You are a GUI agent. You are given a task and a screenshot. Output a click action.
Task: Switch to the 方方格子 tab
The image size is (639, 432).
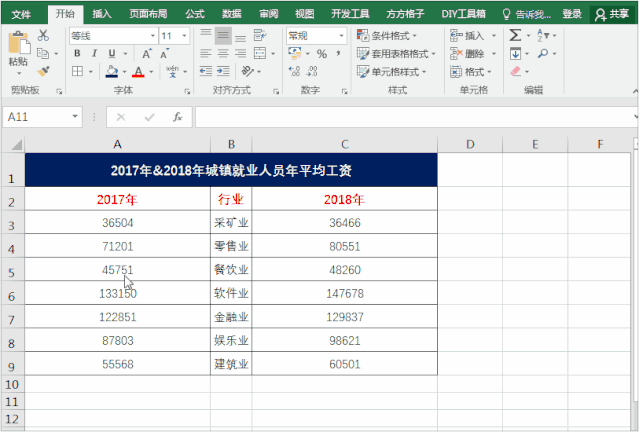[405, 14]
